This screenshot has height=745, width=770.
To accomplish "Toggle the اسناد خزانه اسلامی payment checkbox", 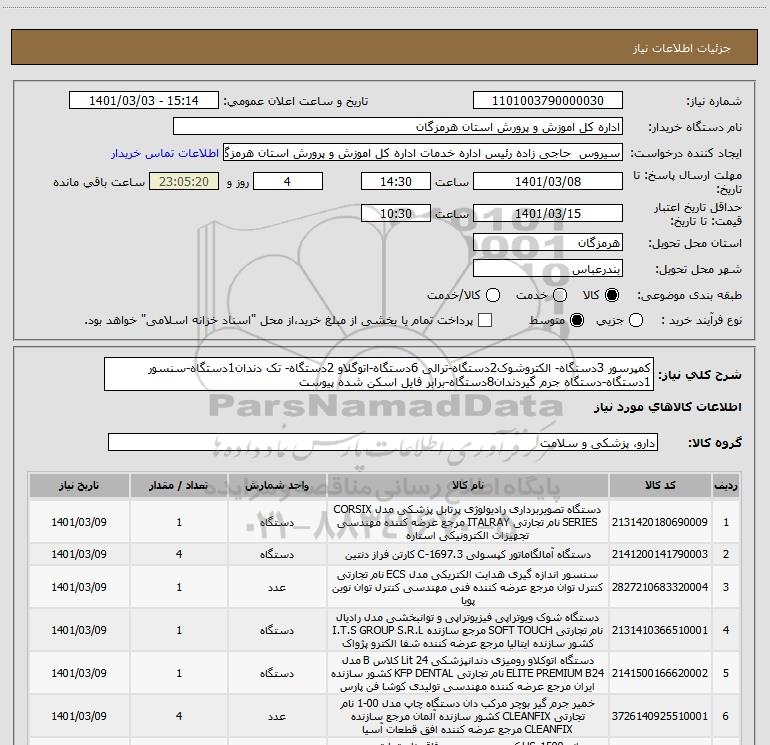I will (x=485, y=320).
